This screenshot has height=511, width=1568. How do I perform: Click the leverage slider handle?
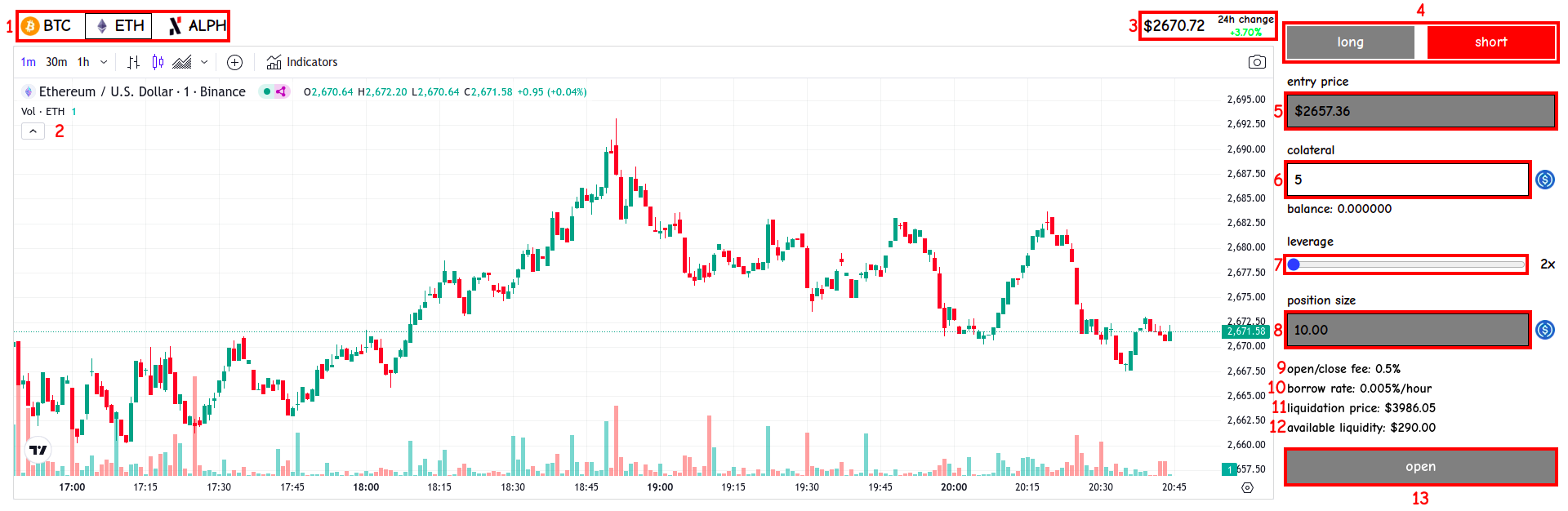(x=1294, y=264)
